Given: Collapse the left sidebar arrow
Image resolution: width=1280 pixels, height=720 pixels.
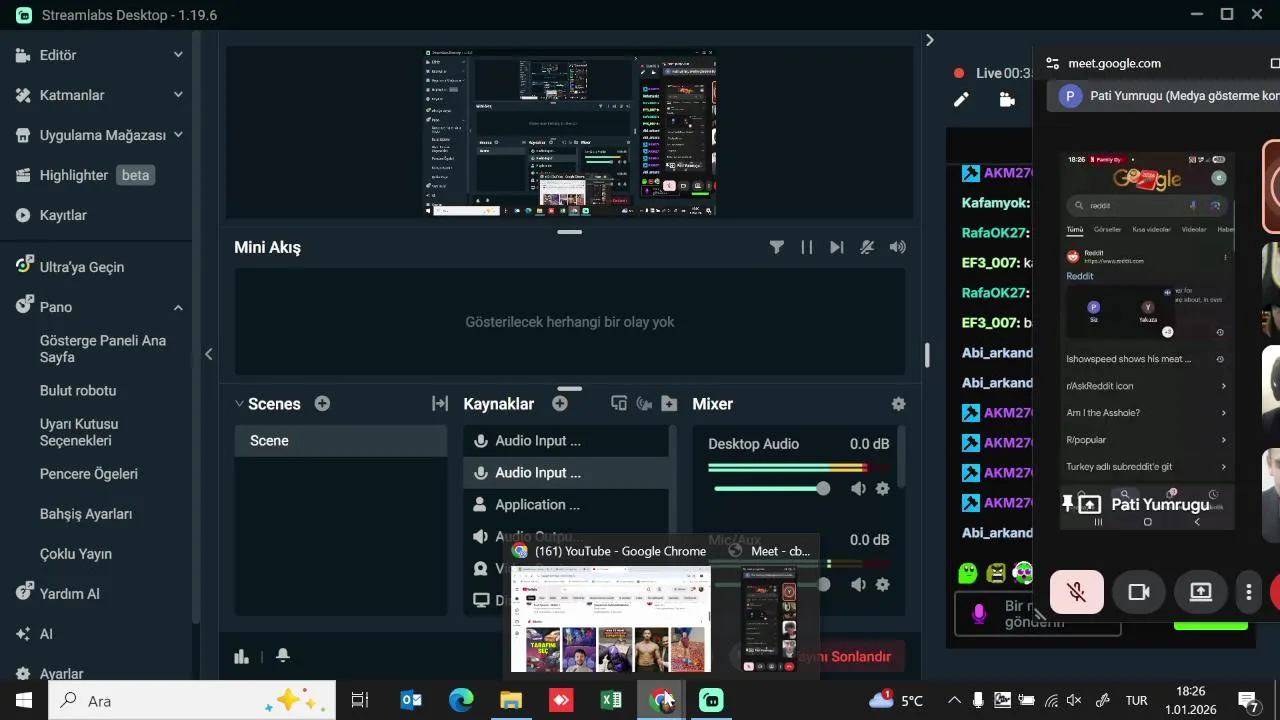Looking at the screenshot, I should click(208, 354).
